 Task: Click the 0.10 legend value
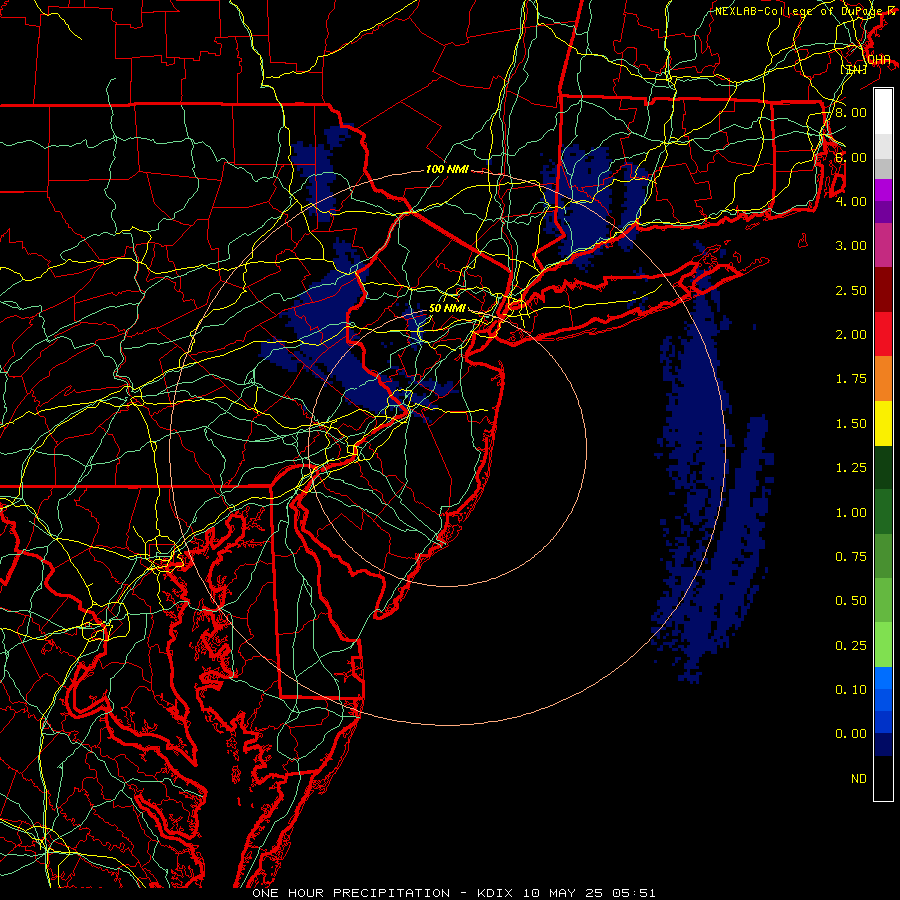(851, 690)
